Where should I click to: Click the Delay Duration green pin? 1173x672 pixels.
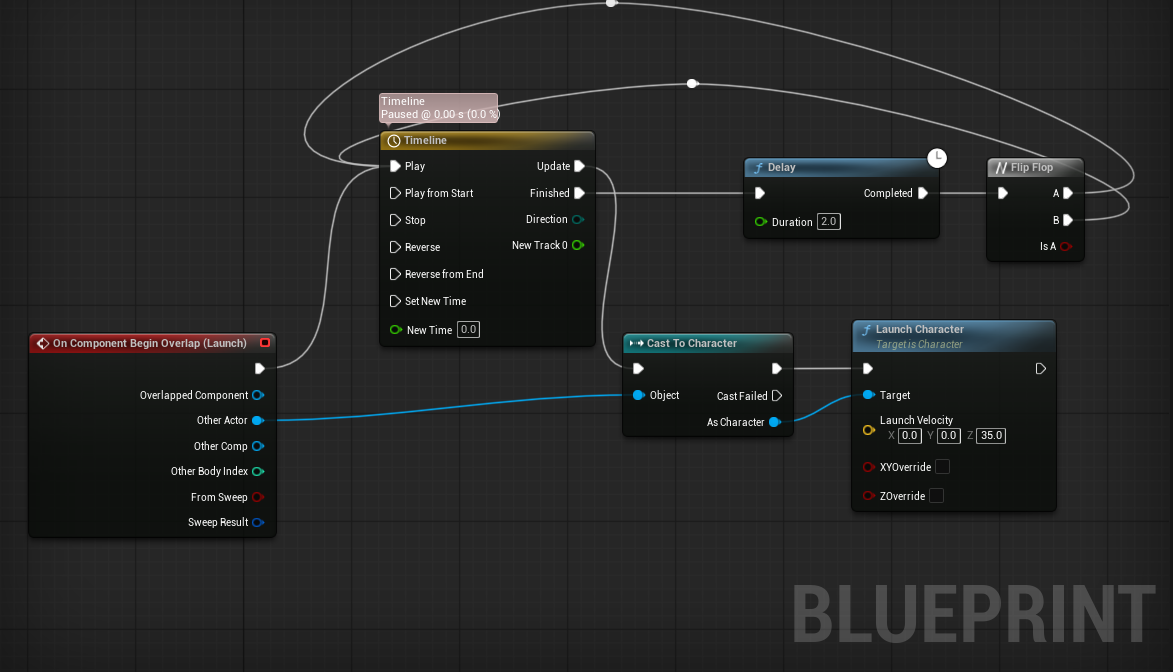click(761, 222)
